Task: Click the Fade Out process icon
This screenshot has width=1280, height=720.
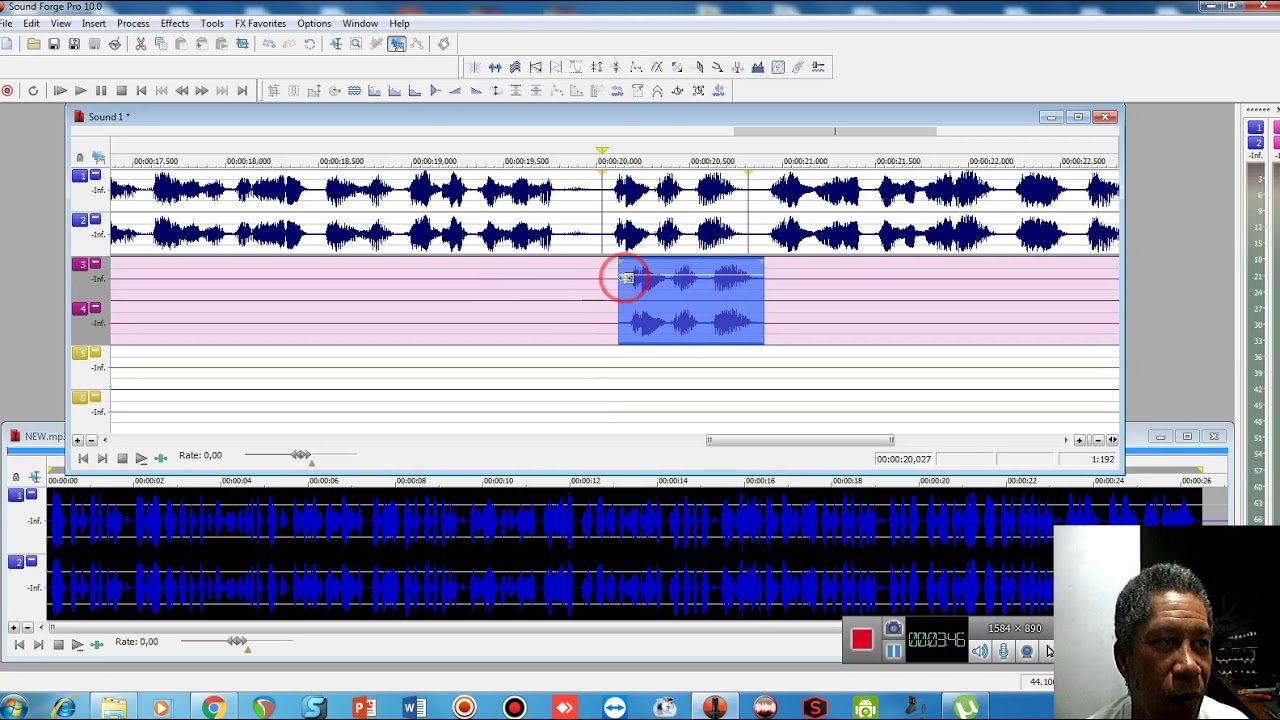Action: (475, 91)
